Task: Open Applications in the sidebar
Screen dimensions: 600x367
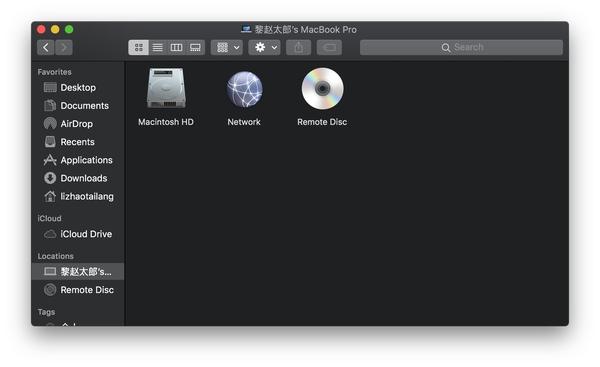Action: click(78, 160)
